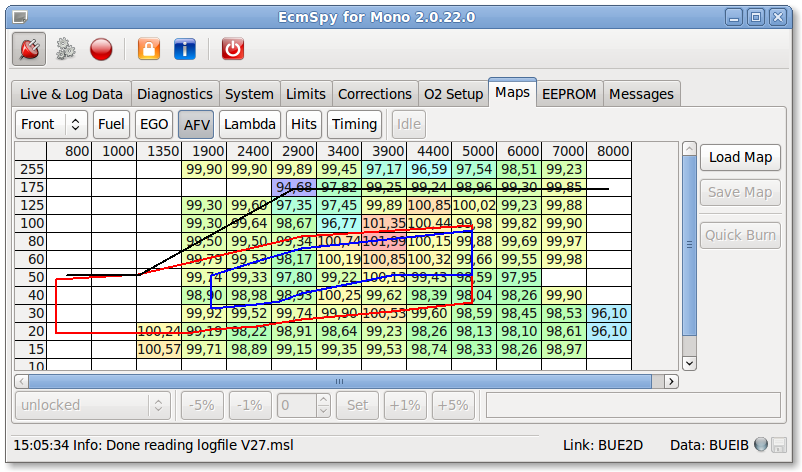Image resolution: width=802 pixels, height=472 pixels.
Task: Open the unlocked combo box
Action: coord(93,406)
